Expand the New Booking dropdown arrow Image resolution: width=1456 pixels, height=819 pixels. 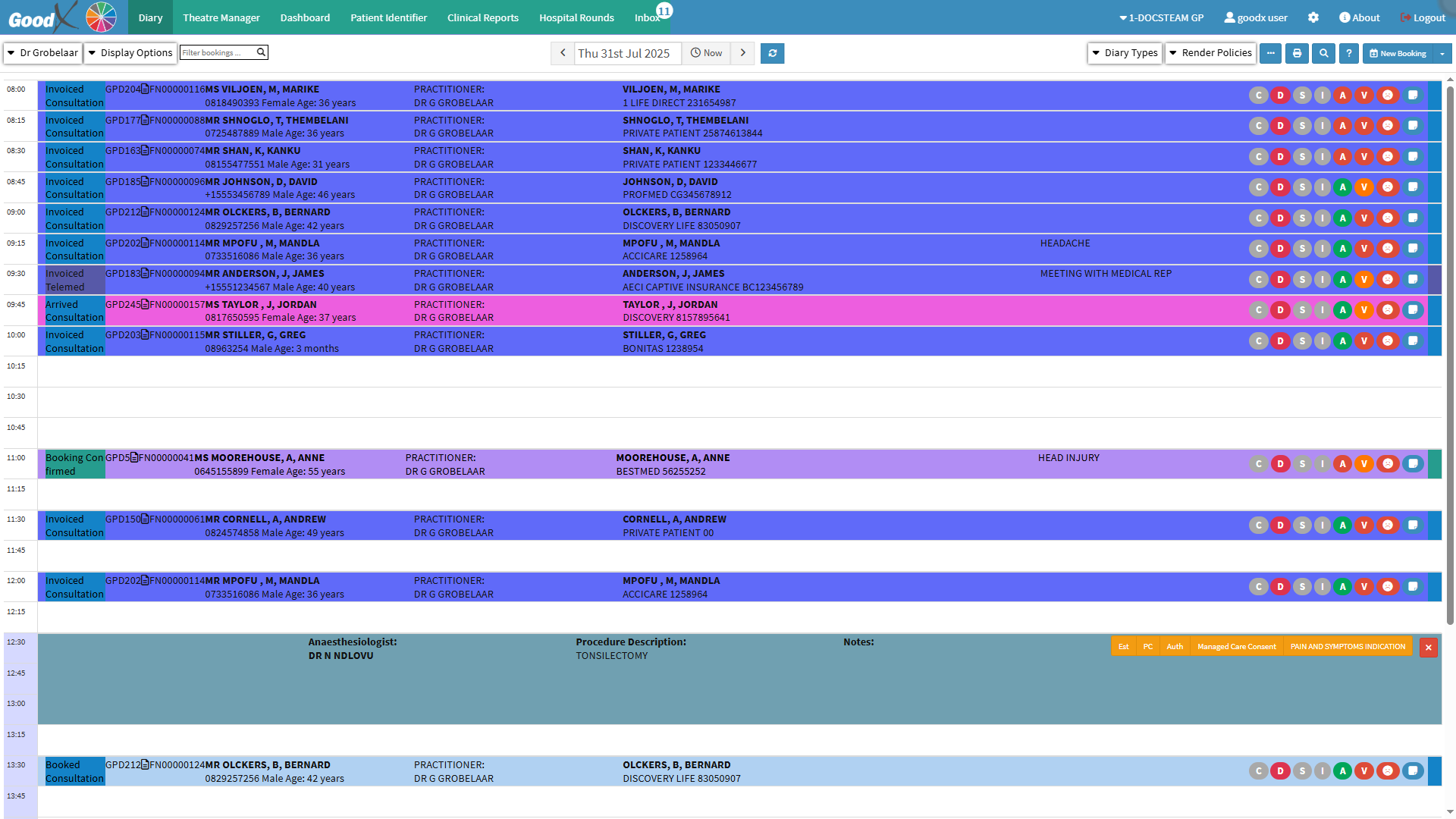point(1442,53)
